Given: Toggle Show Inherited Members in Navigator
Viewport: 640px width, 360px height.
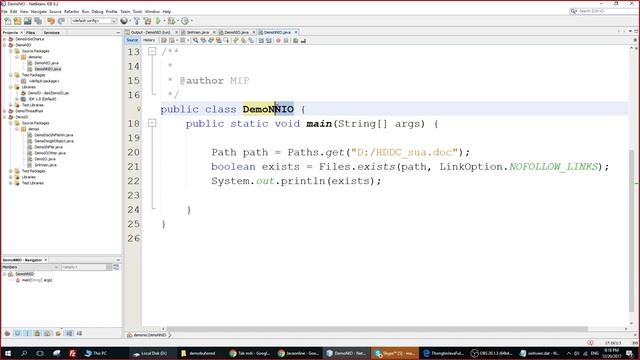Looking at the screenshot, I should pyautogui.click(x=7, y=333).
